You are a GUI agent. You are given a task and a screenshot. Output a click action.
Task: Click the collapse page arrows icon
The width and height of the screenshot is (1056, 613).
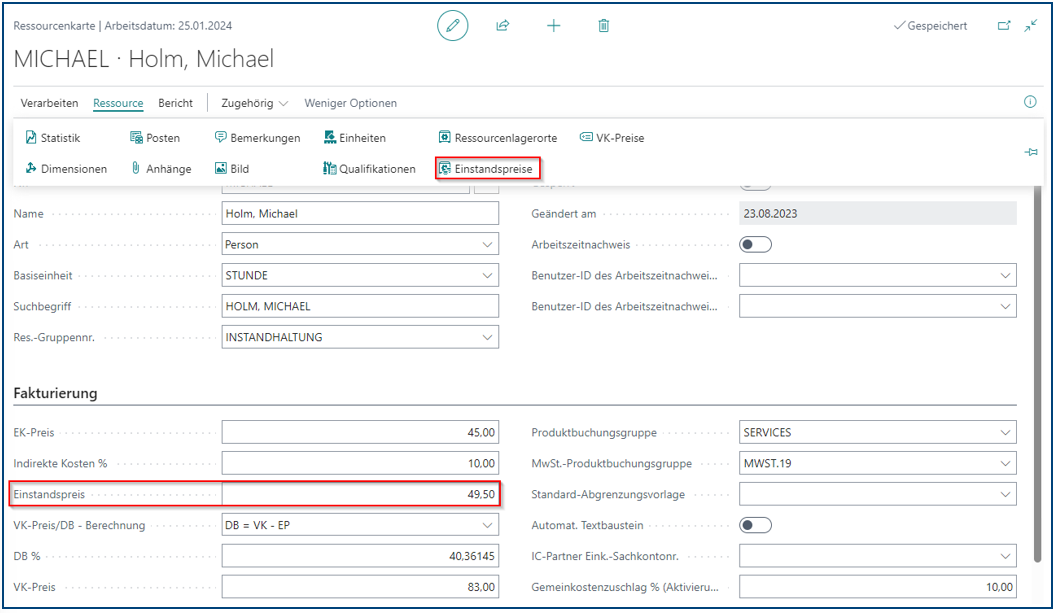pyautogui.click(x=1031, y=26)
